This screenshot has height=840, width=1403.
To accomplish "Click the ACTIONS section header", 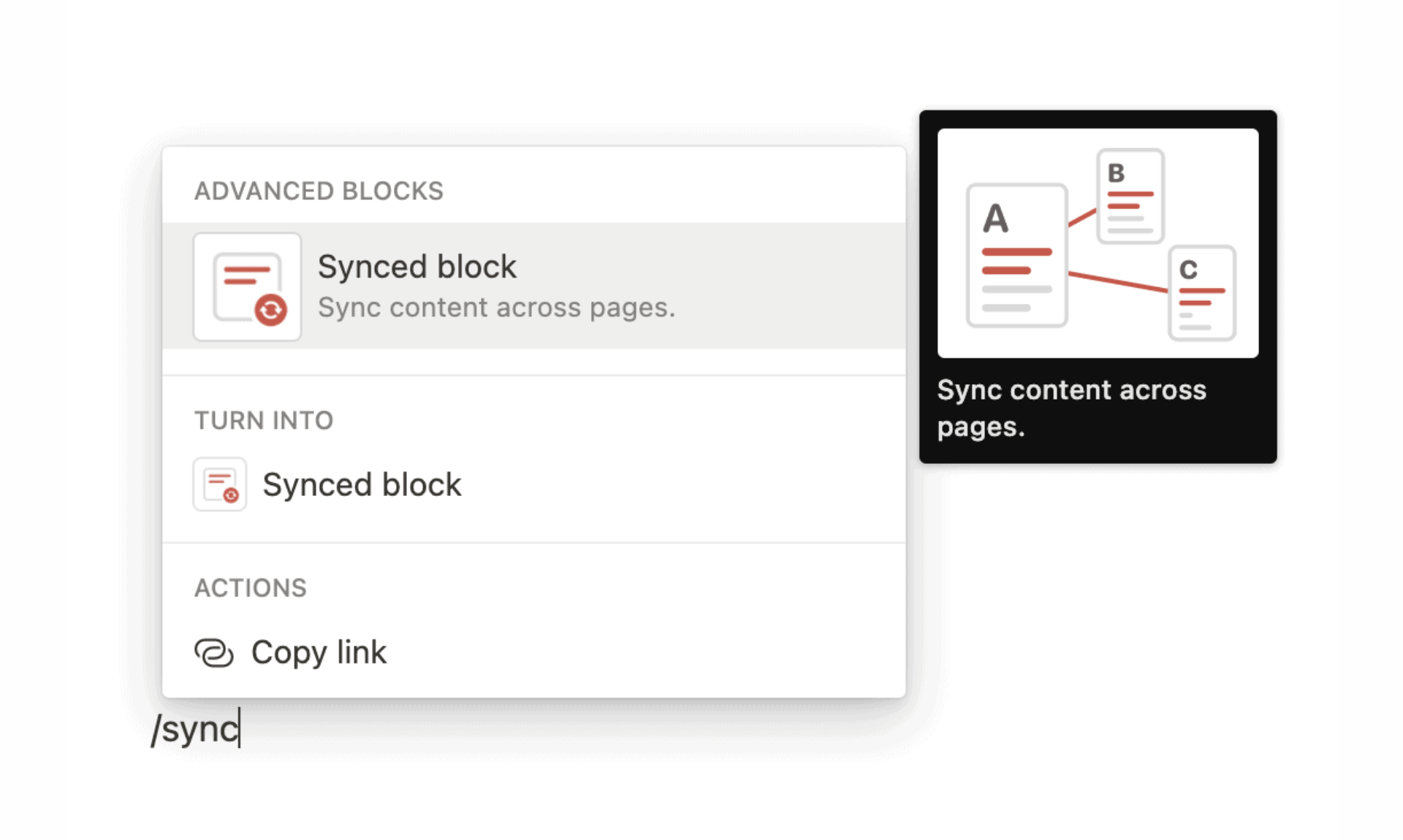I will [x=251, y=588].
